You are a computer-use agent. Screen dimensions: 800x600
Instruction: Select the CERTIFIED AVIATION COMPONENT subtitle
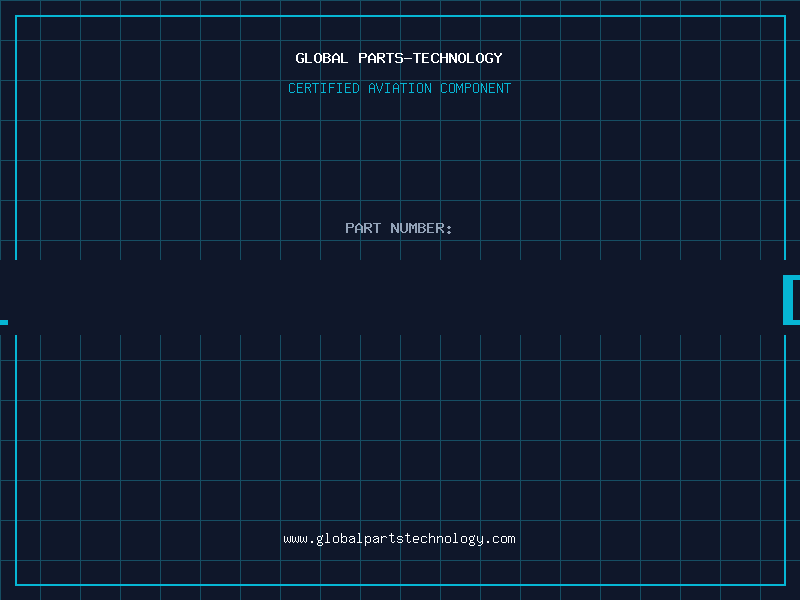pyautogui.click(x=399, y=88)
